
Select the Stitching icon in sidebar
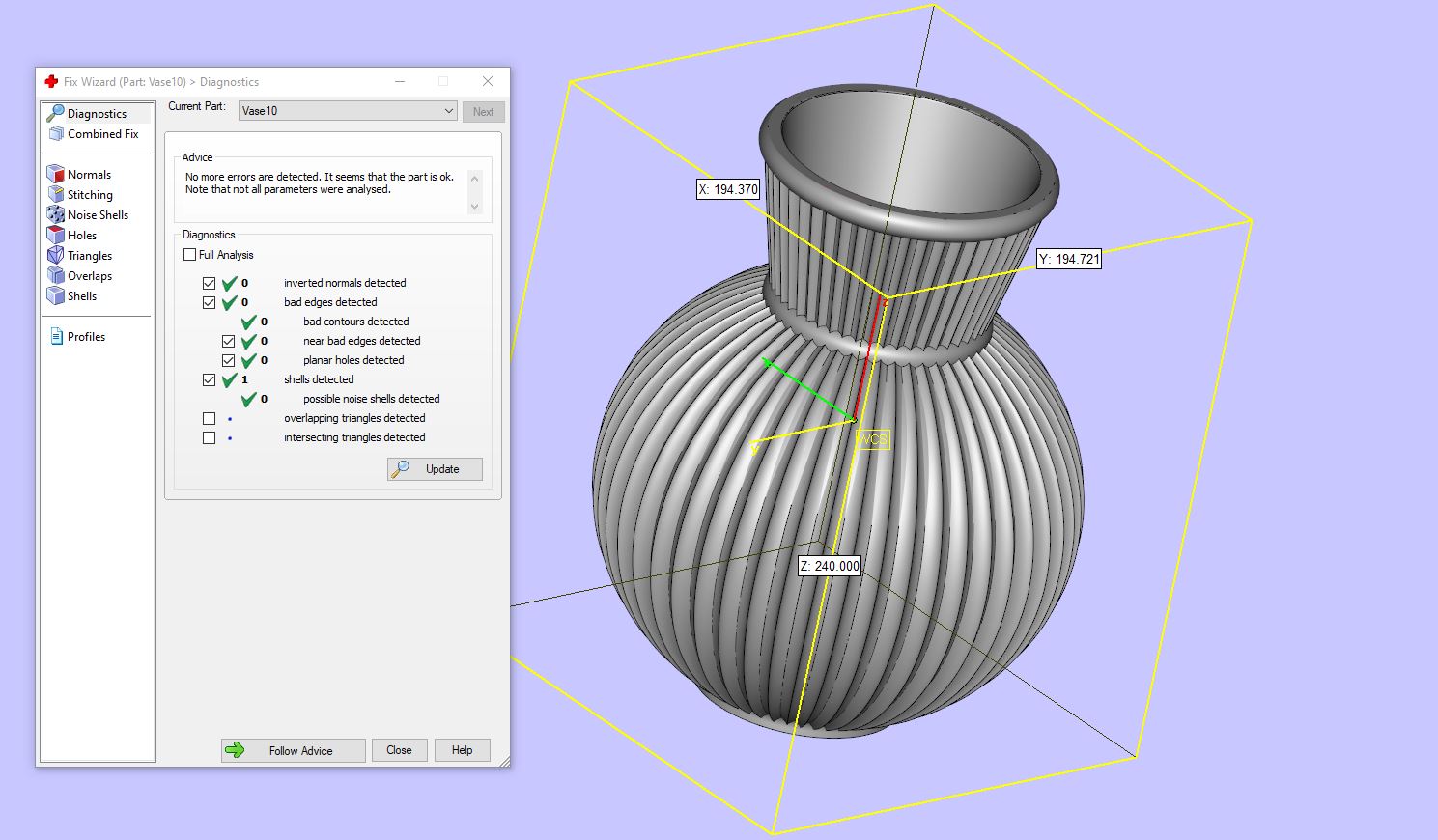tap(56, 195)
